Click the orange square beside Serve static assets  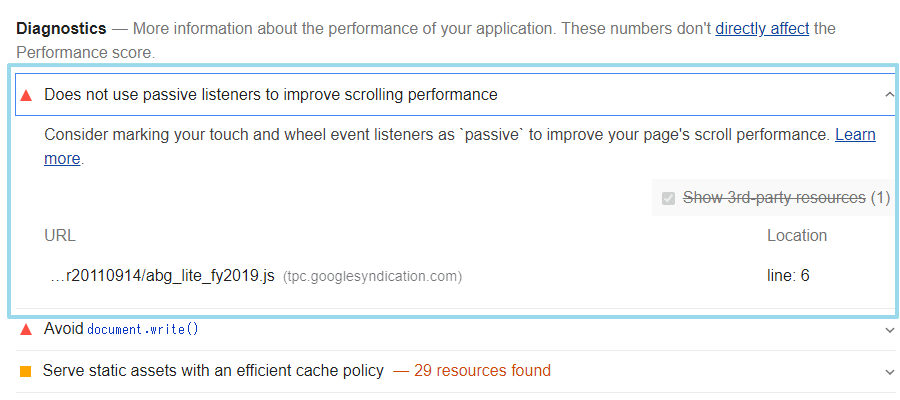tap(26, 371)
